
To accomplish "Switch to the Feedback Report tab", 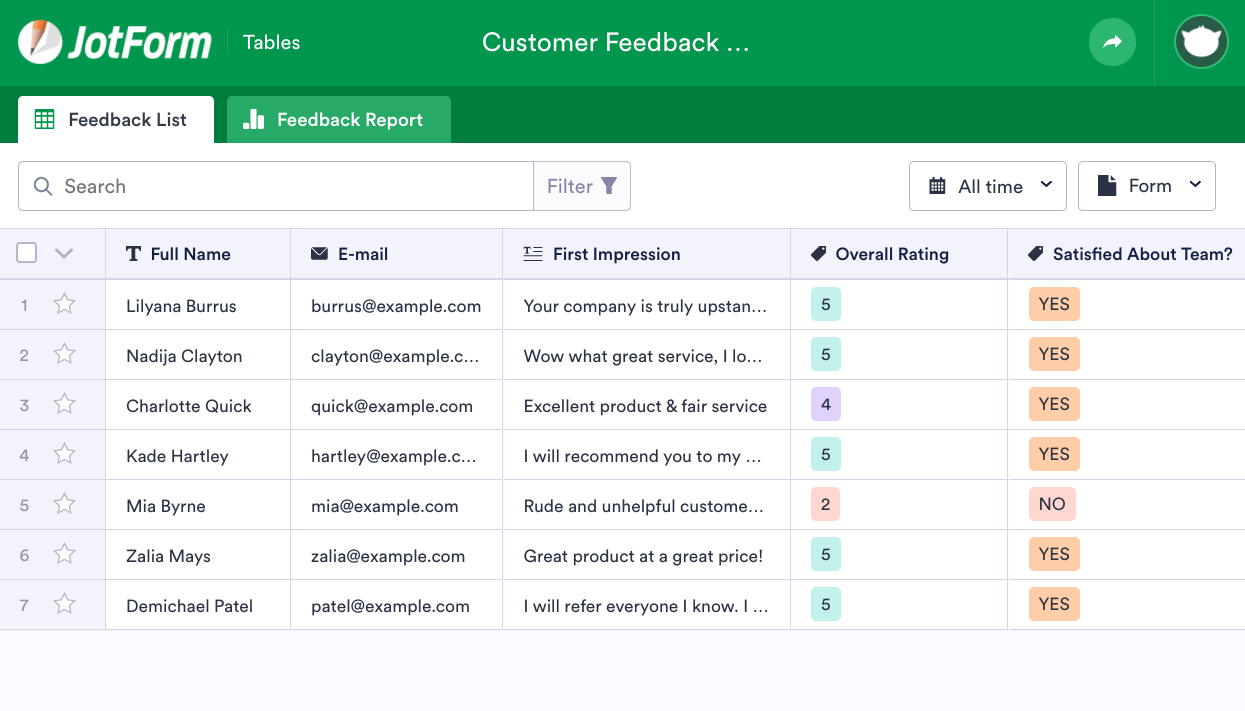I will click(x=338, y=119).
